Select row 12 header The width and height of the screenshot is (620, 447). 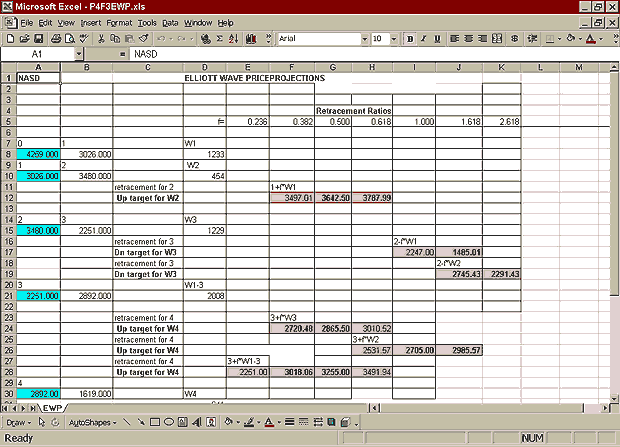(8, 198)
